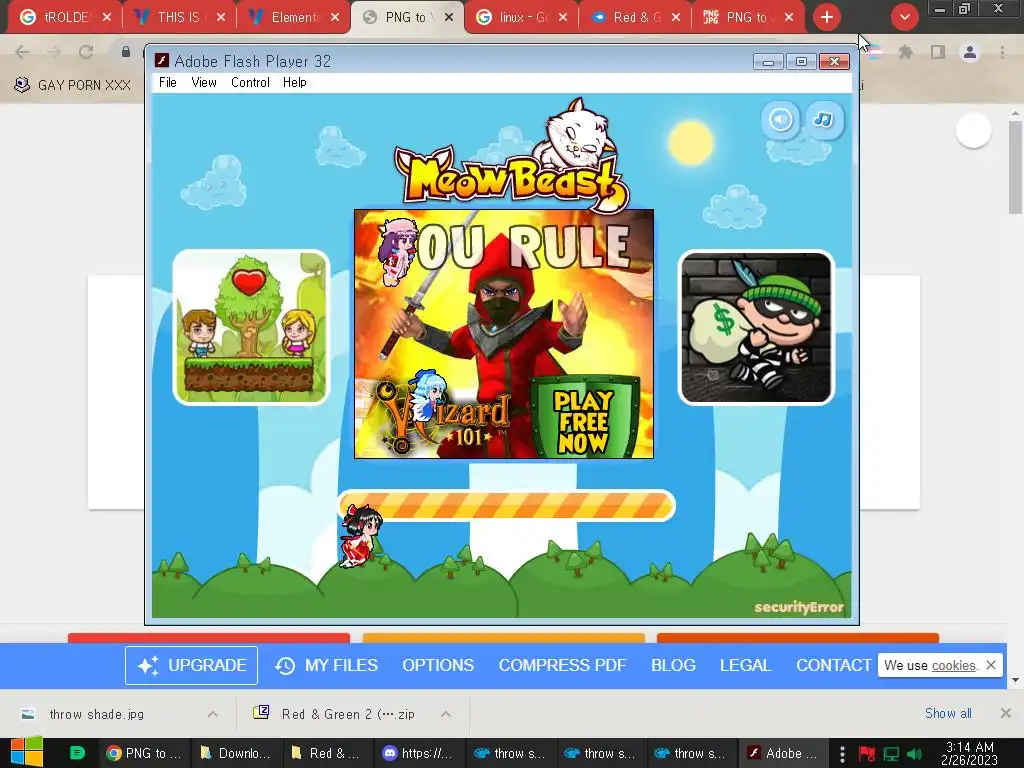The width and height of the screenshot is (1024, 768).
Task: Open the Chrome PNG to taskbar item
Action: [144, 753]
